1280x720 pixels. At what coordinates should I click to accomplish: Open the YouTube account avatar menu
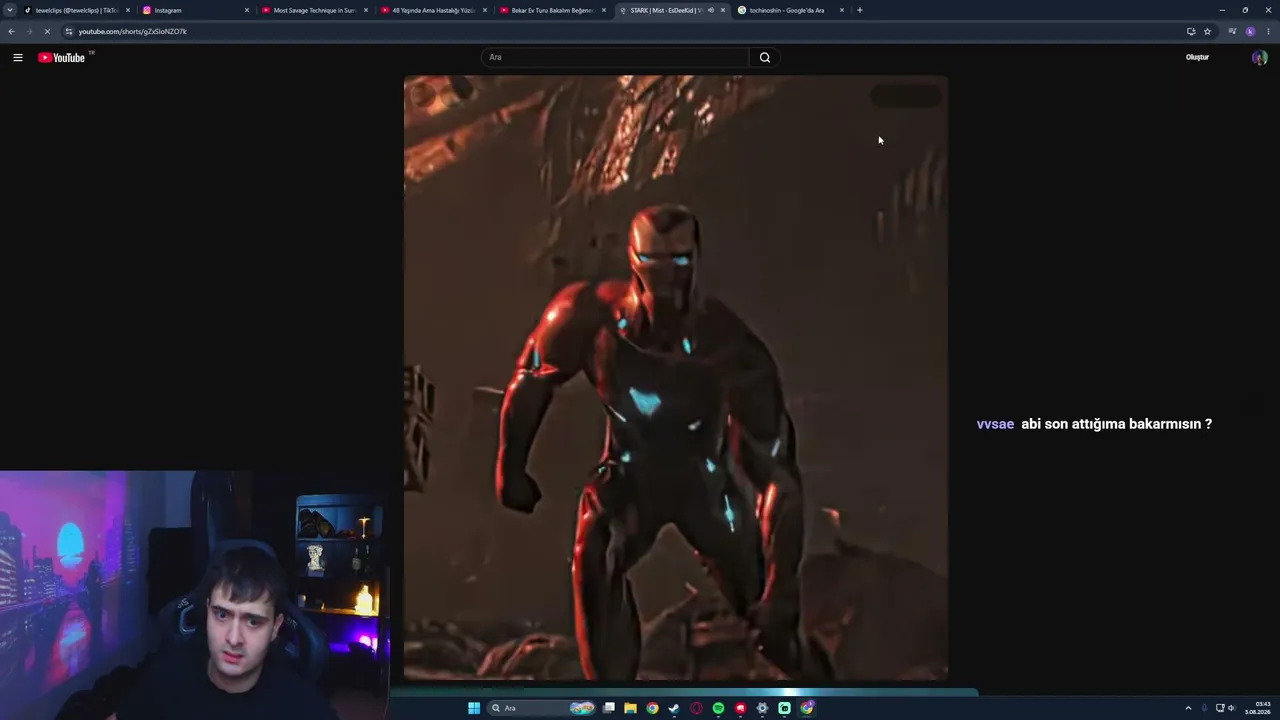pos(1259,57)
